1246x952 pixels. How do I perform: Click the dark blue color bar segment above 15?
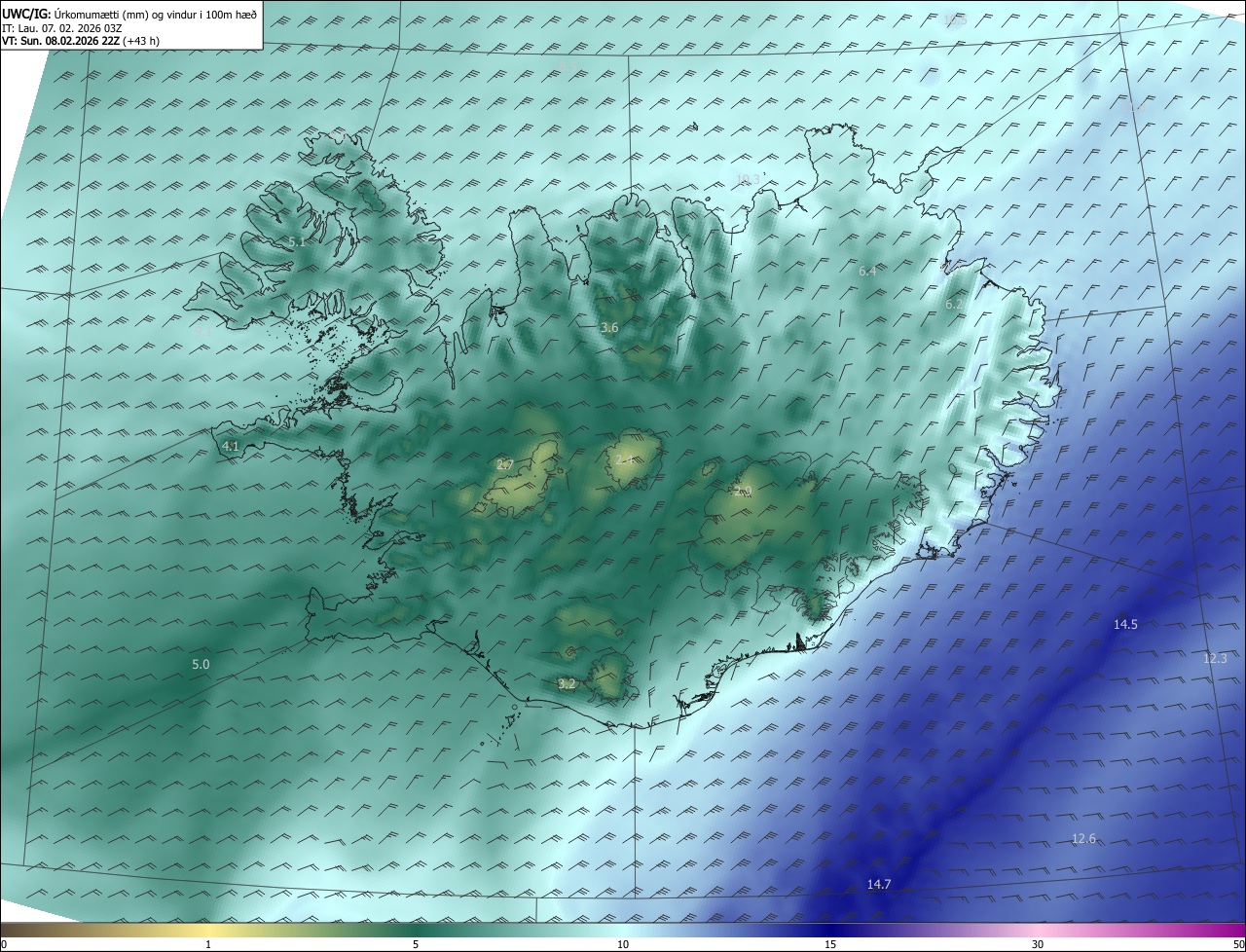coord(830,930)
